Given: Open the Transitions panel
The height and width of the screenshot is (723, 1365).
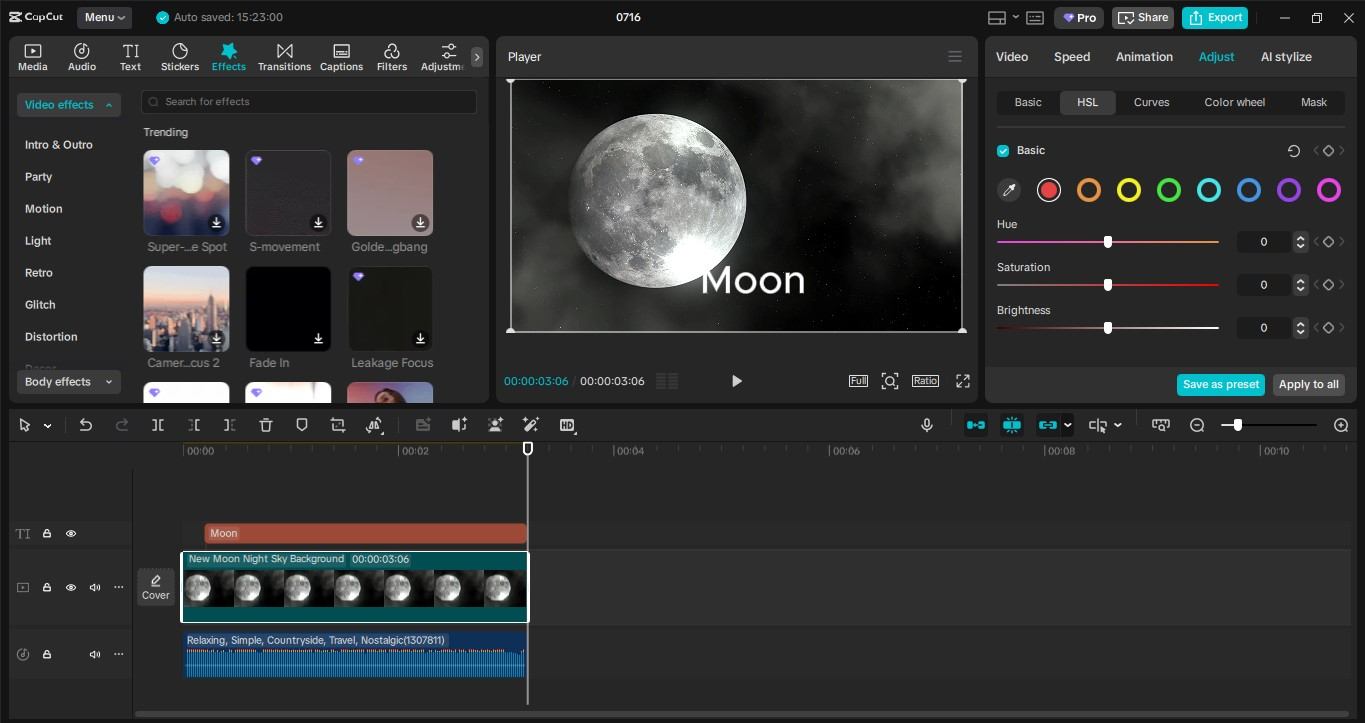Looking at the screenshot, I should 285,57.
